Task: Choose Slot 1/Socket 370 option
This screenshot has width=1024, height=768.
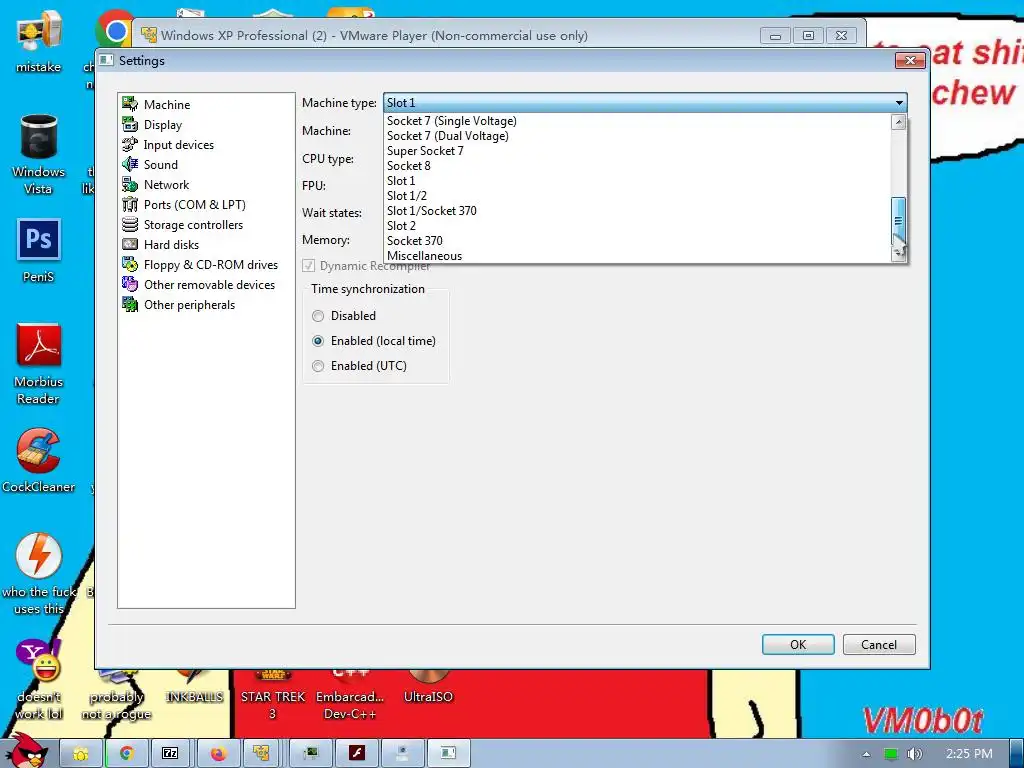Action: [x=638, y=211]
